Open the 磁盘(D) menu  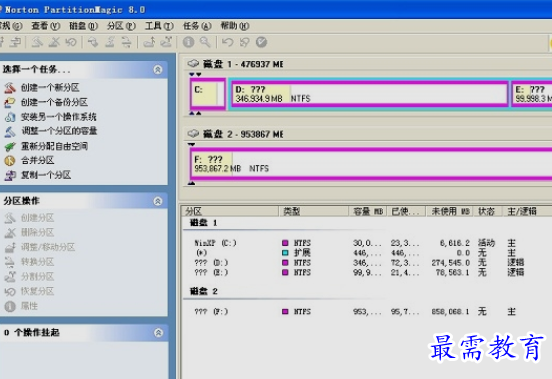[x=83, y=26]
